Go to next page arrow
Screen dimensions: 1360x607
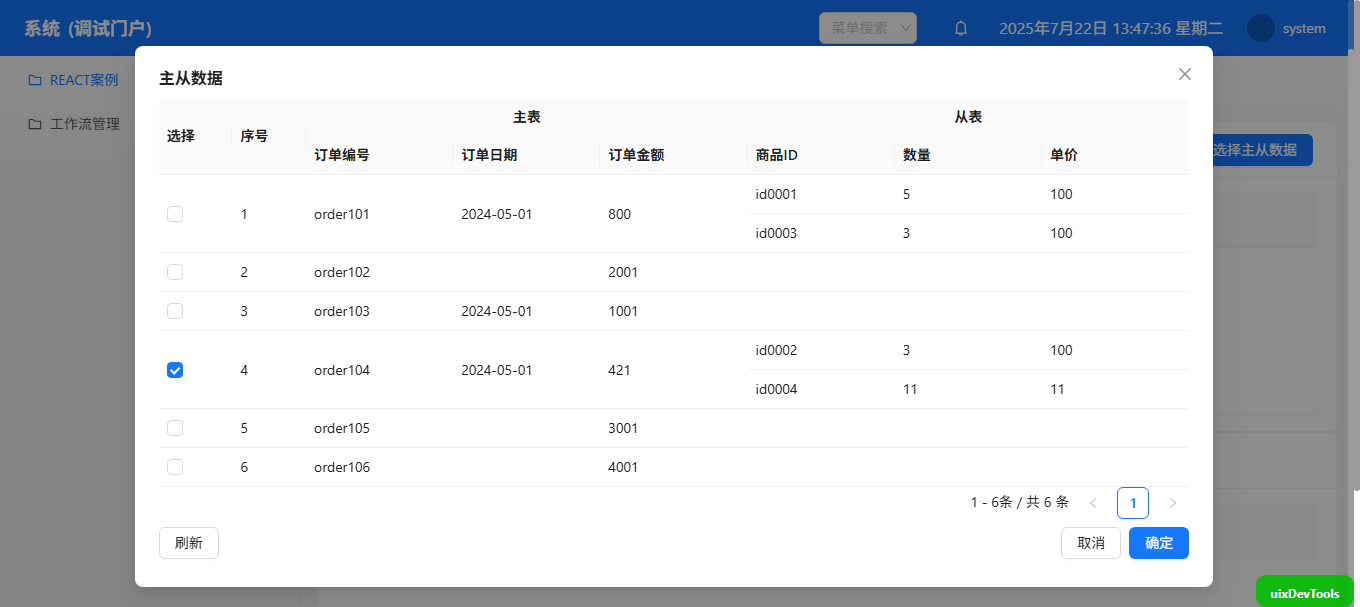click(1173, 503)
